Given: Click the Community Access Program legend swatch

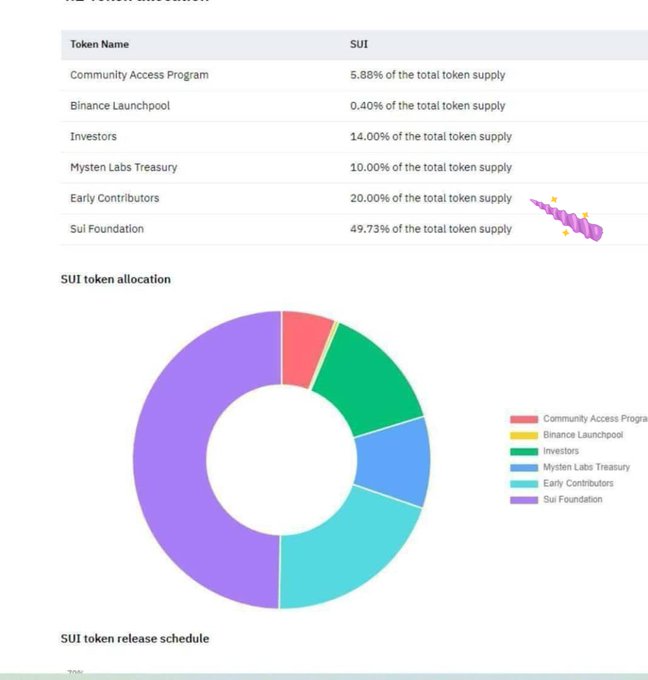Looking at the screenshot, I should tap(524, 419).
